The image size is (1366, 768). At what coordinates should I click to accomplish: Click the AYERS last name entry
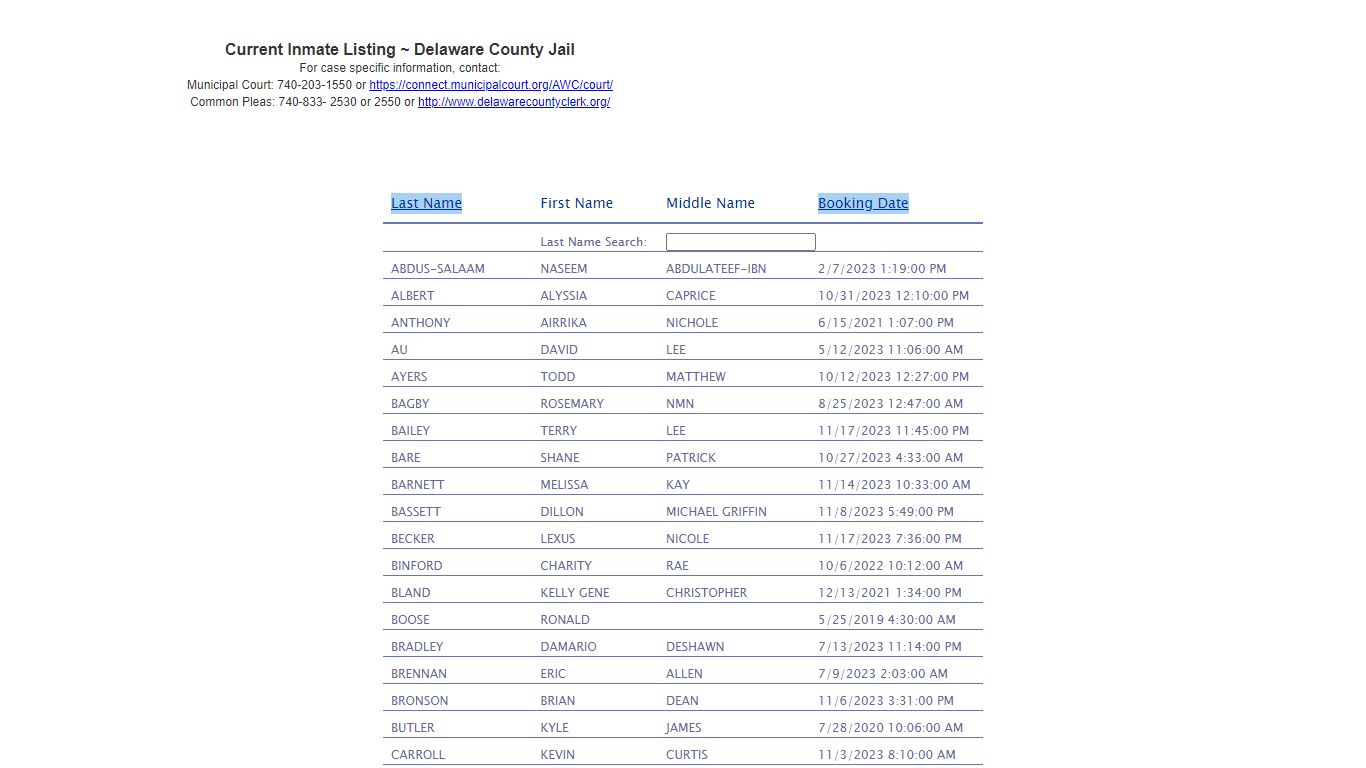click(409, 377)
